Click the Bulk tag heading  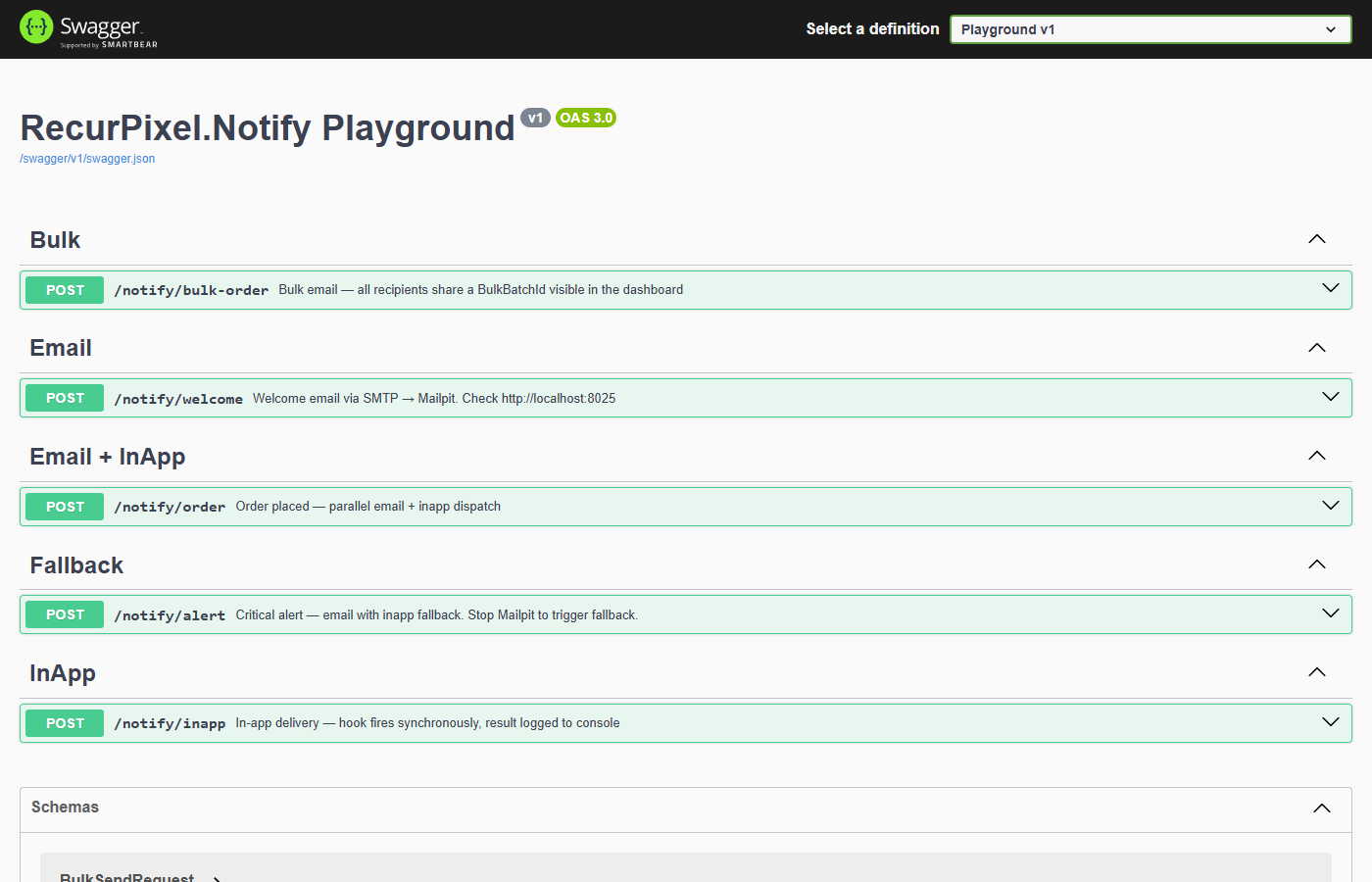55,240
